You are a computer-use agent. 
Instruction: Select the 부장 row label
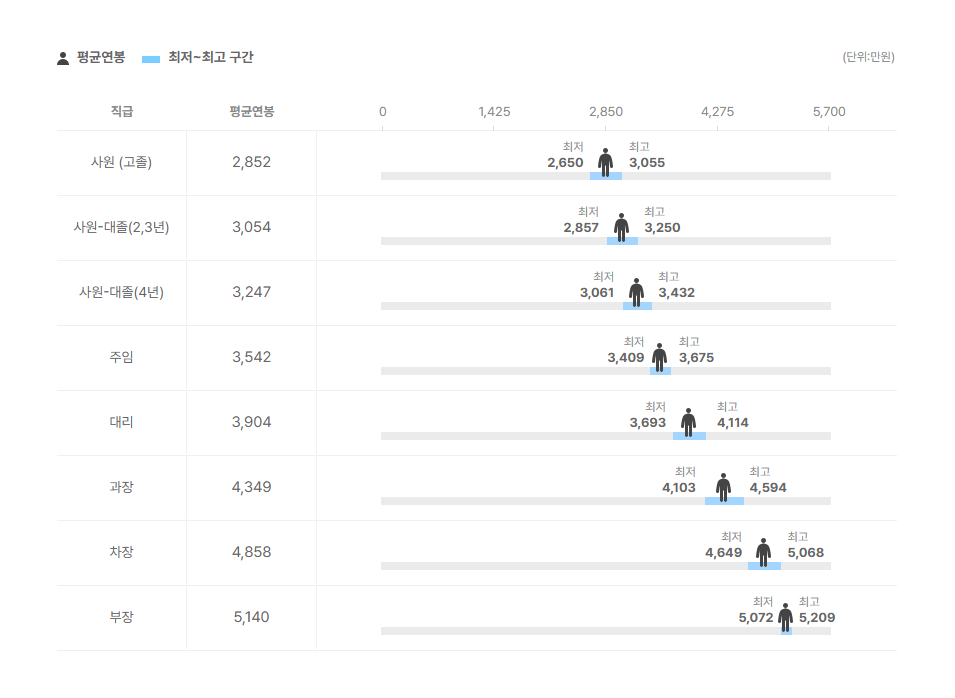tap(121, 617)
